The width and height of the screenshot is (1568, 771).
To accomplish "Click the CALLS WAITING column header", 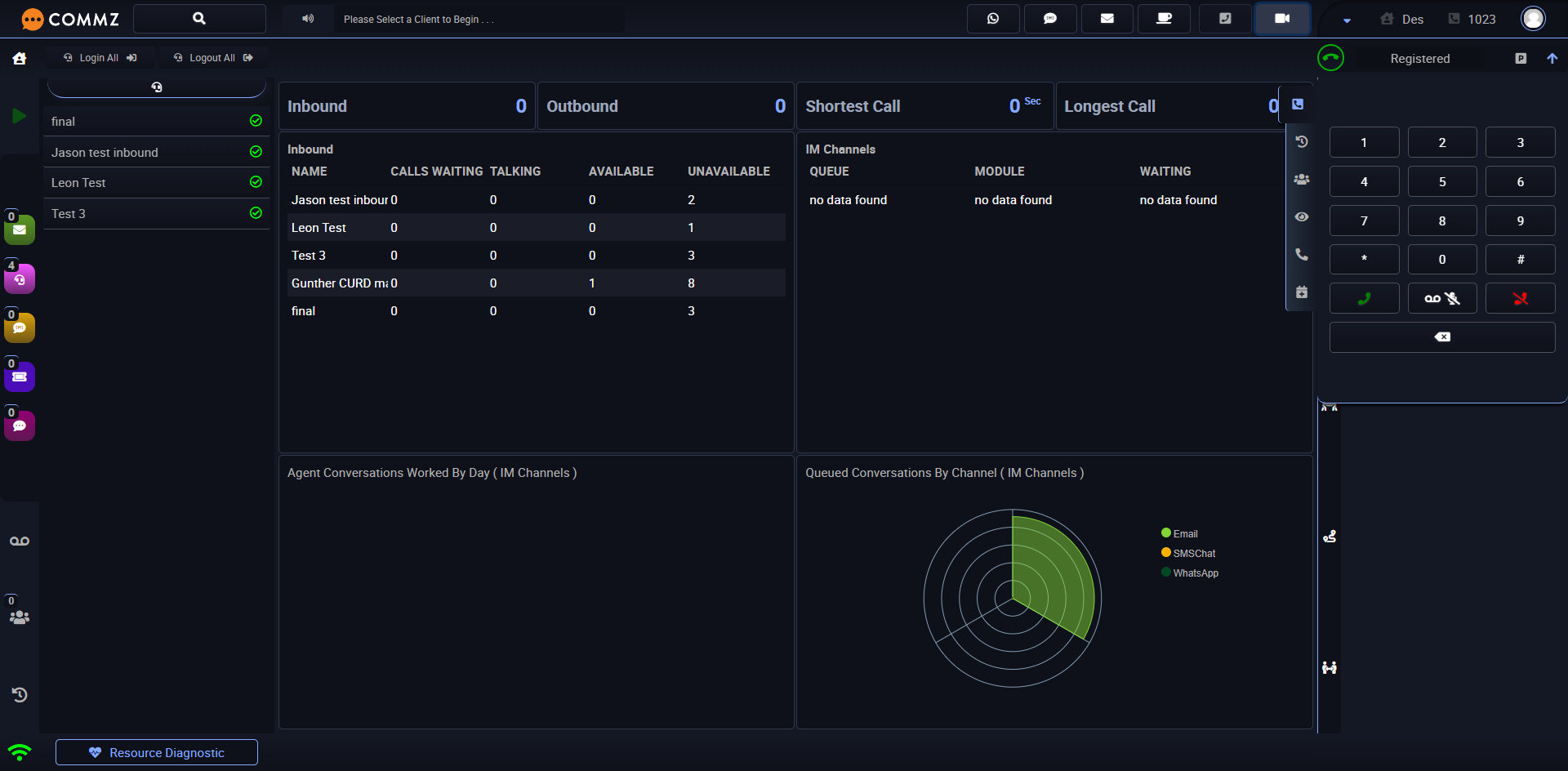I will pos(437,172).
